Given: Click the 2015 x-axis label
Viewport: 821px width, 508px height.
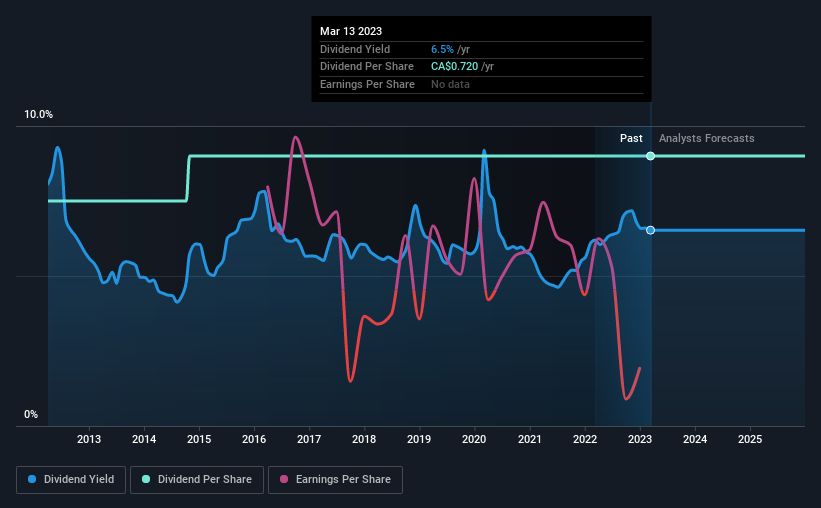Looking at the screenshot, I should click(199, 439).
